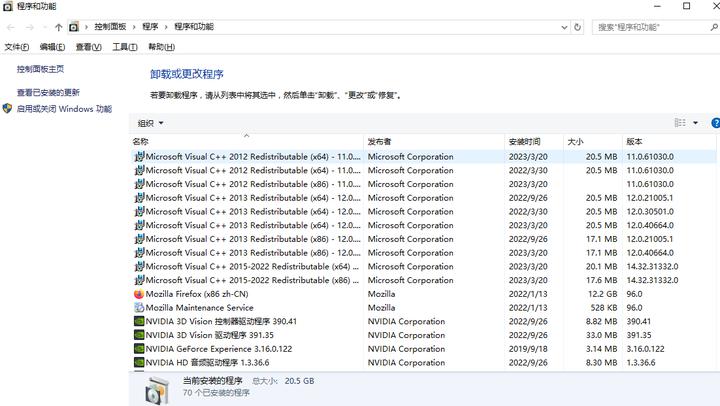Click the Mozilla Firefox icon in the list
720x406 pixels.
pyautogui.click(x=139, y=294)
